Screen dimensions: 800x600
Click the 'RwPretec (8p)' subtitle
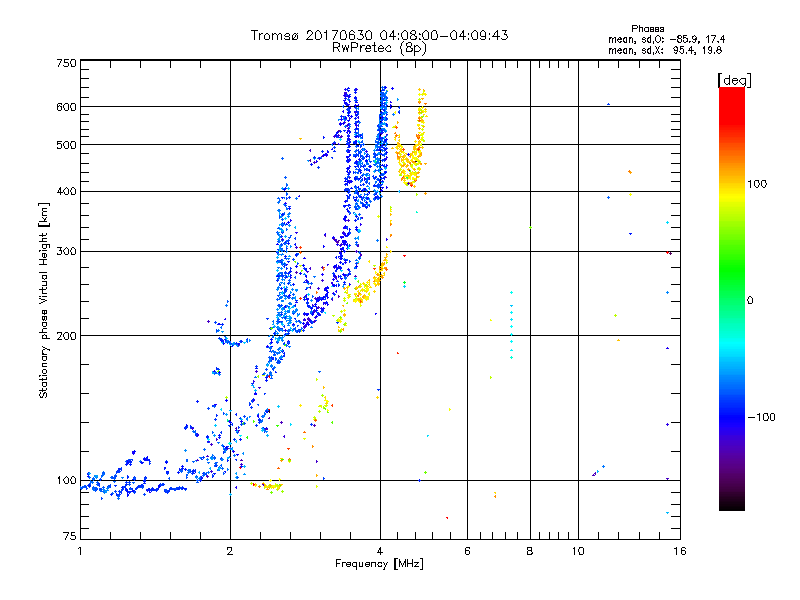(379, 48)
